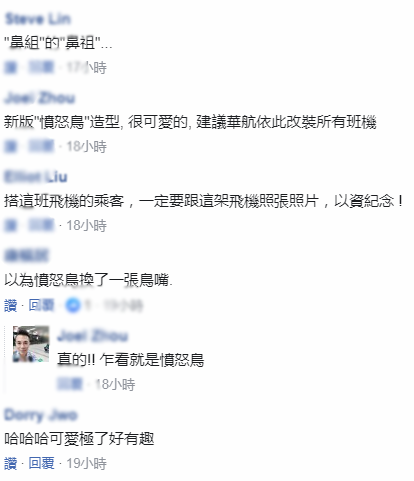Click the 17小時 timestamp on Steve Lin's comment
The height and width of the screenshot is (481, 414).
87,68
